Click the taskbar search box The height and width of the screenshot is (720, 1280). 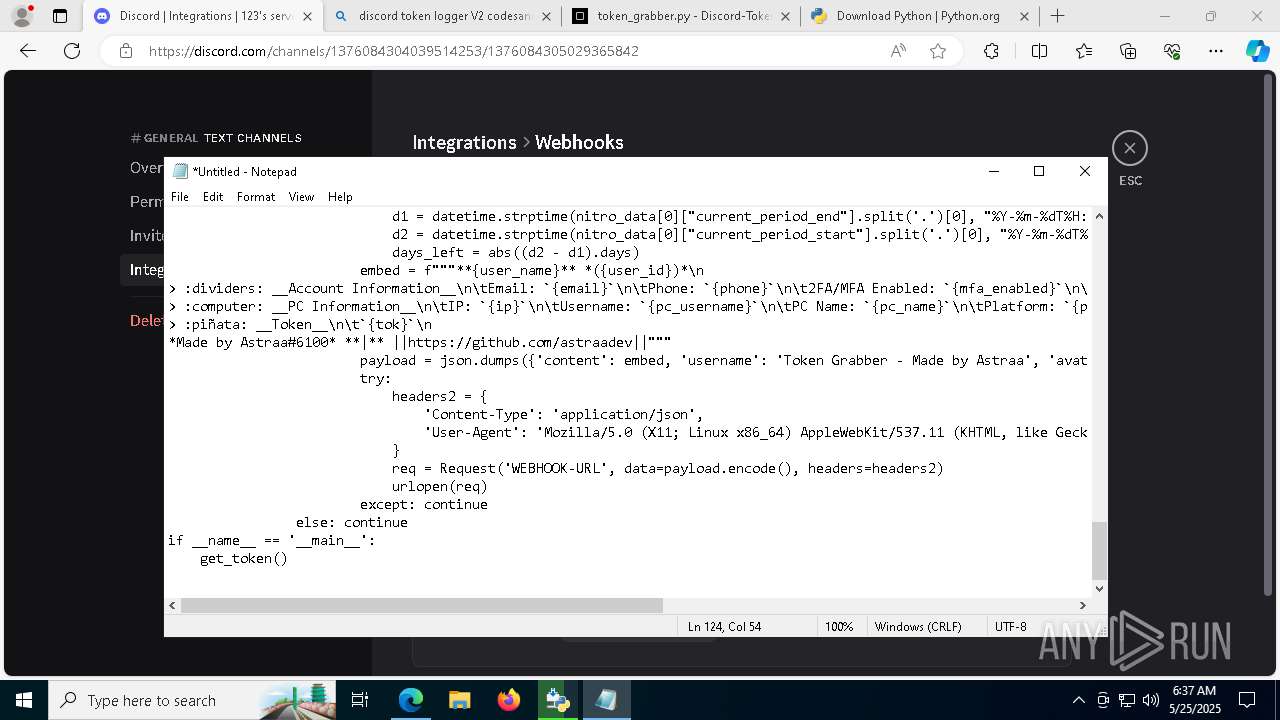(193, 700)
